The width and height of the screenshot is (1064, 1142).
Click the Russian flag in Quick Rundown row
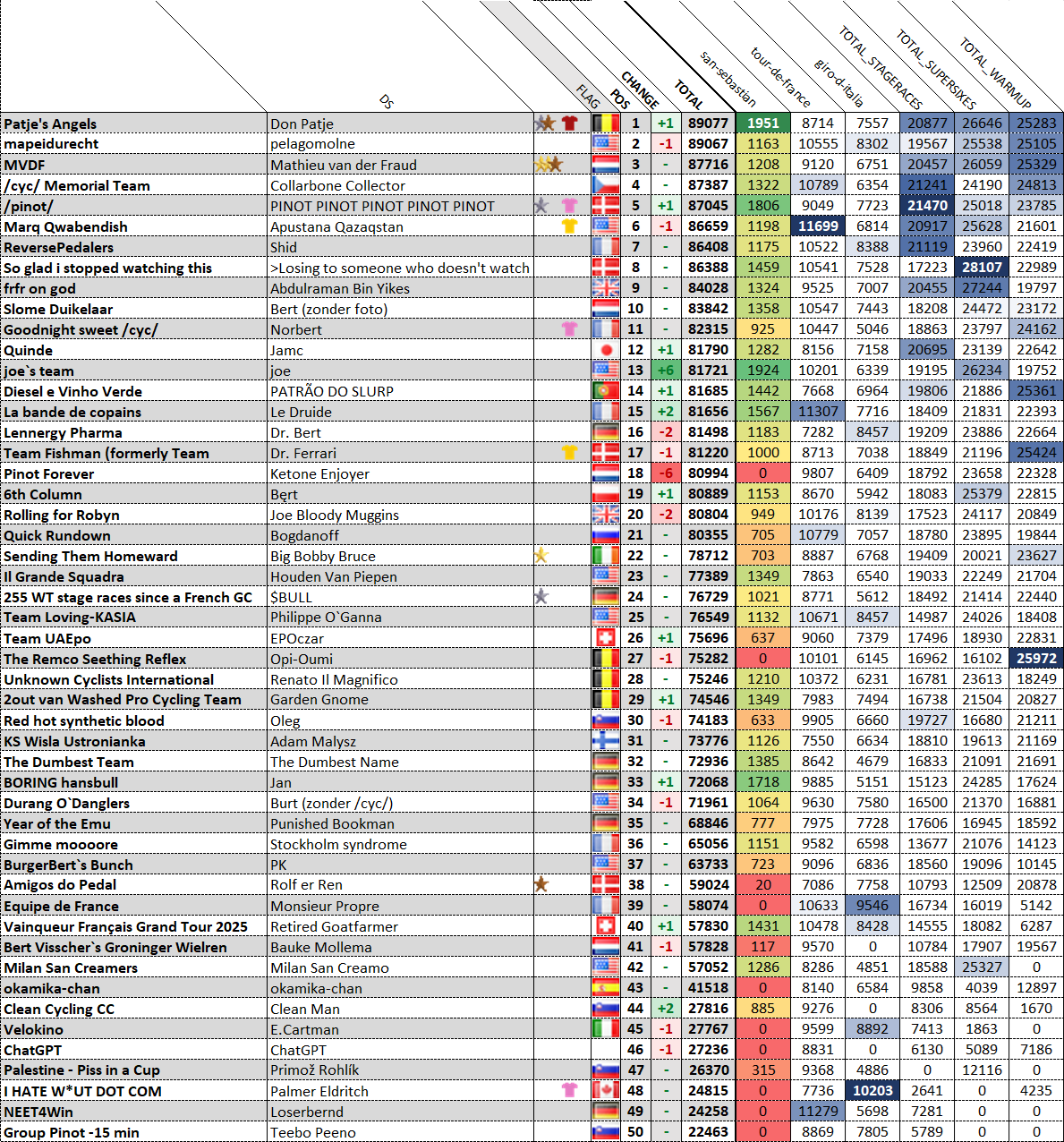tap(606, 535)
